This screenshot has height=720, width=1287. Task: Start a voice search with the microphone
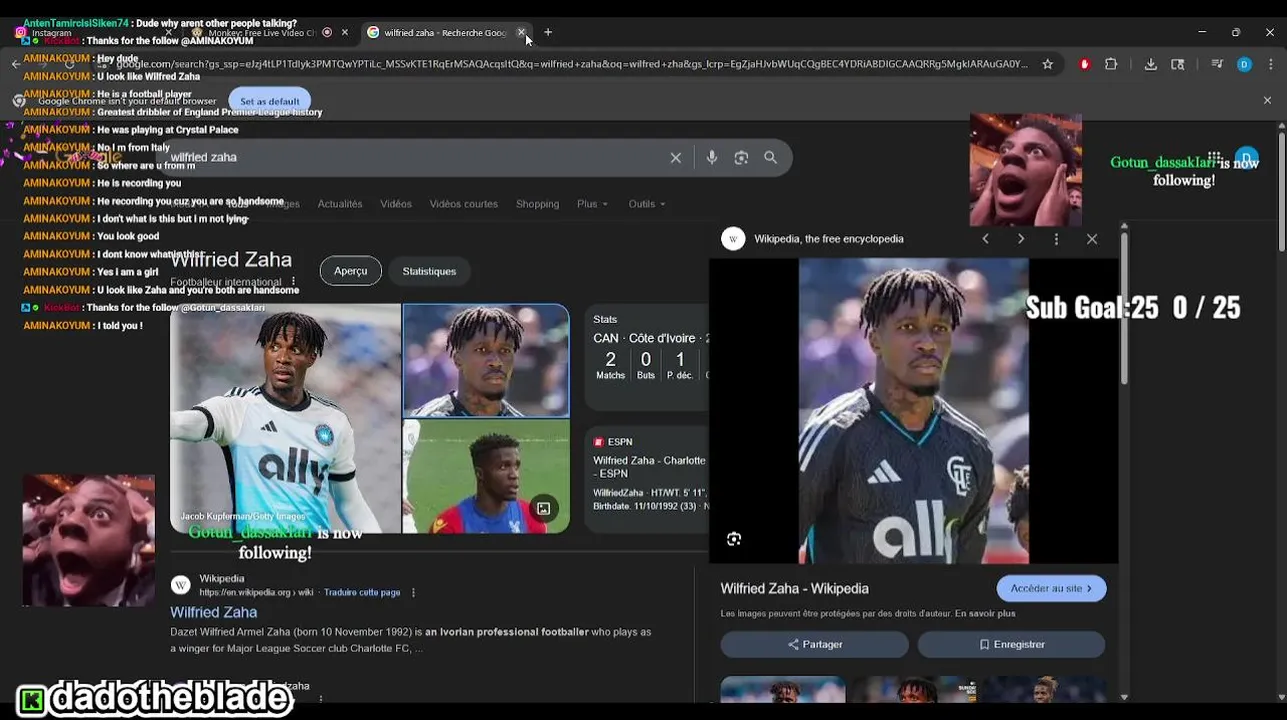pyautogui.click(x=712, y=158)
